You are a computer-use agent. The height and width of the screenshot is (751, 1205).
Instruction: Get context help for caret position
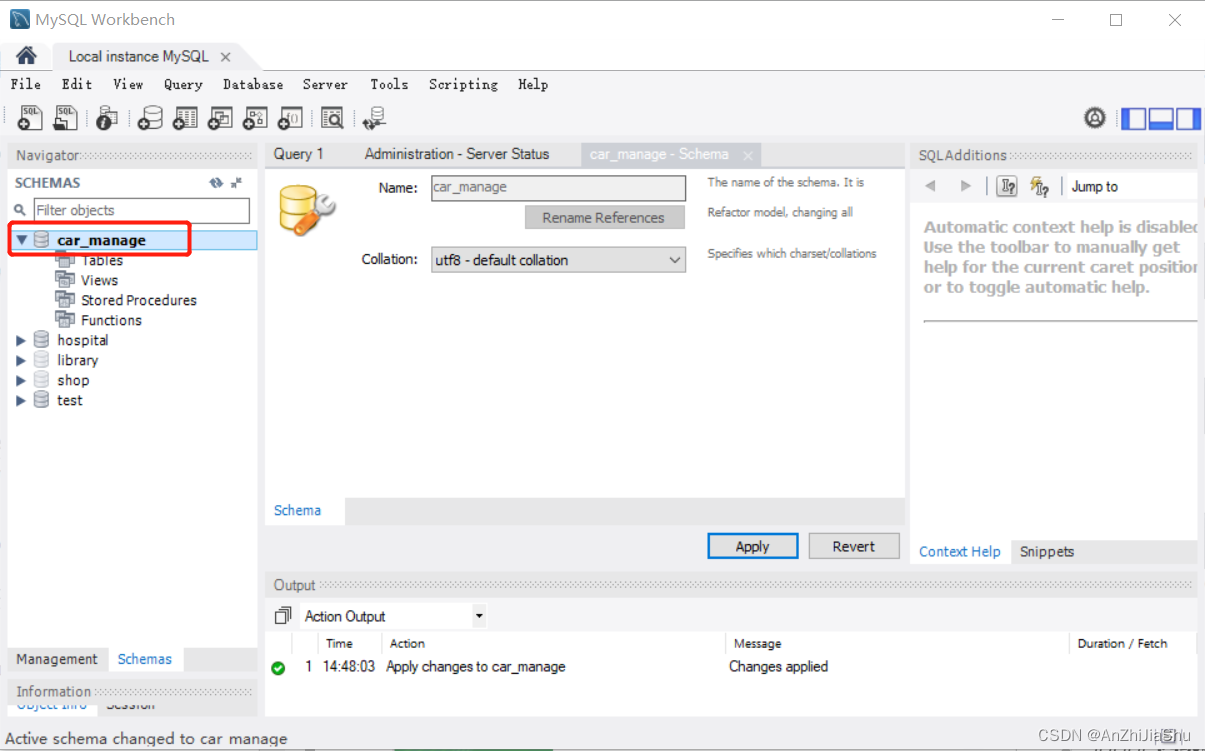click(1007, 186)
